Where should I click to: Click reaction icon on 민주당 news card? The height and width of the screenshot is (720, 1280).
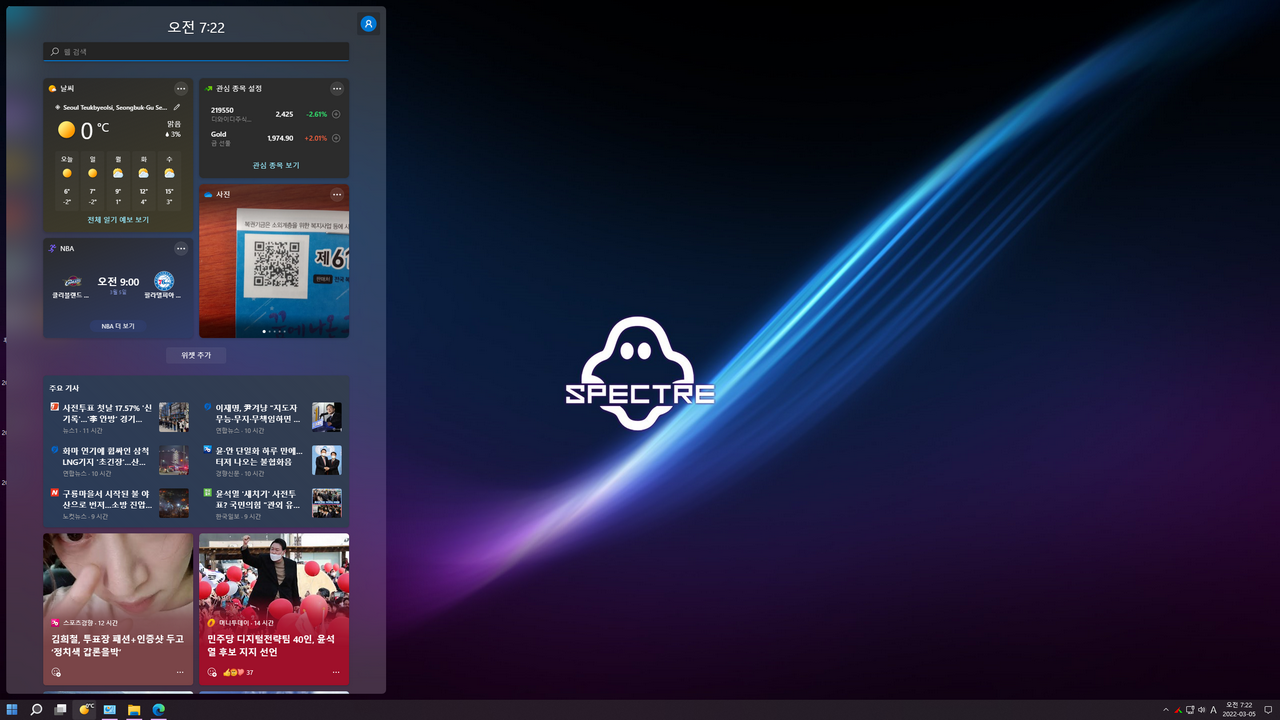tap(212, 672)
